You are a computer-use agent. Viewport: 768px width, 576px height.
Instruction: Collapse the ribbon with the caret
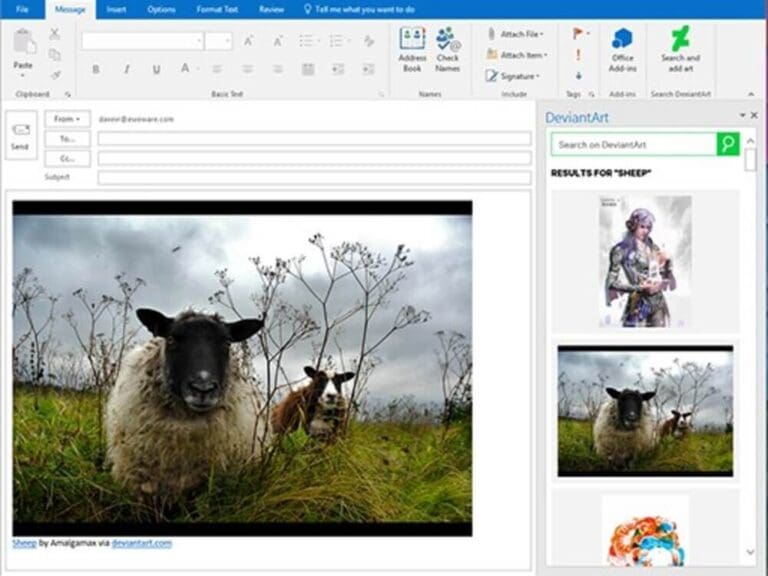coord(751,94)
